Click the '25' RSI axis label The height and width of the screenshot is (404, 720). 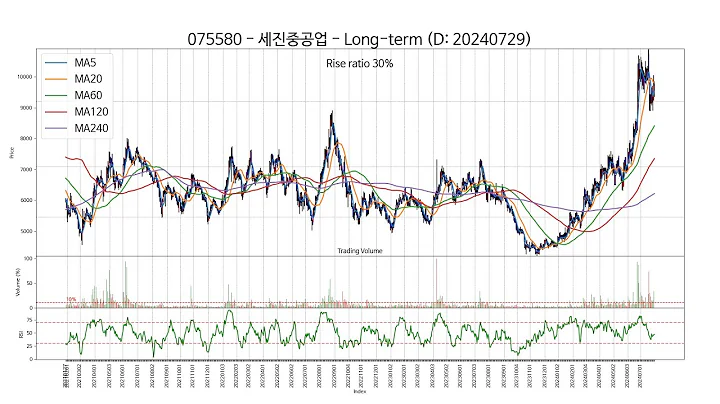(x=29, y=346)
